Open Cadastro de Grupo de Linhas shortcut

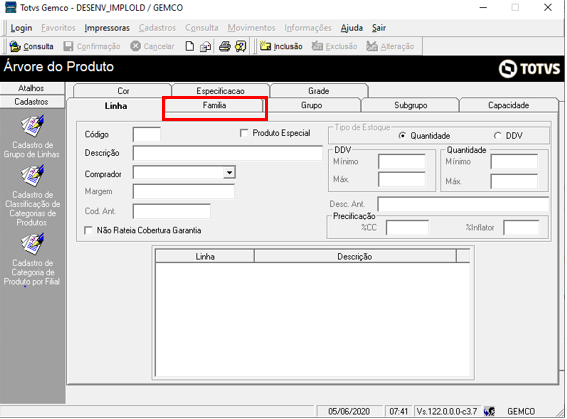click(32, 137)
